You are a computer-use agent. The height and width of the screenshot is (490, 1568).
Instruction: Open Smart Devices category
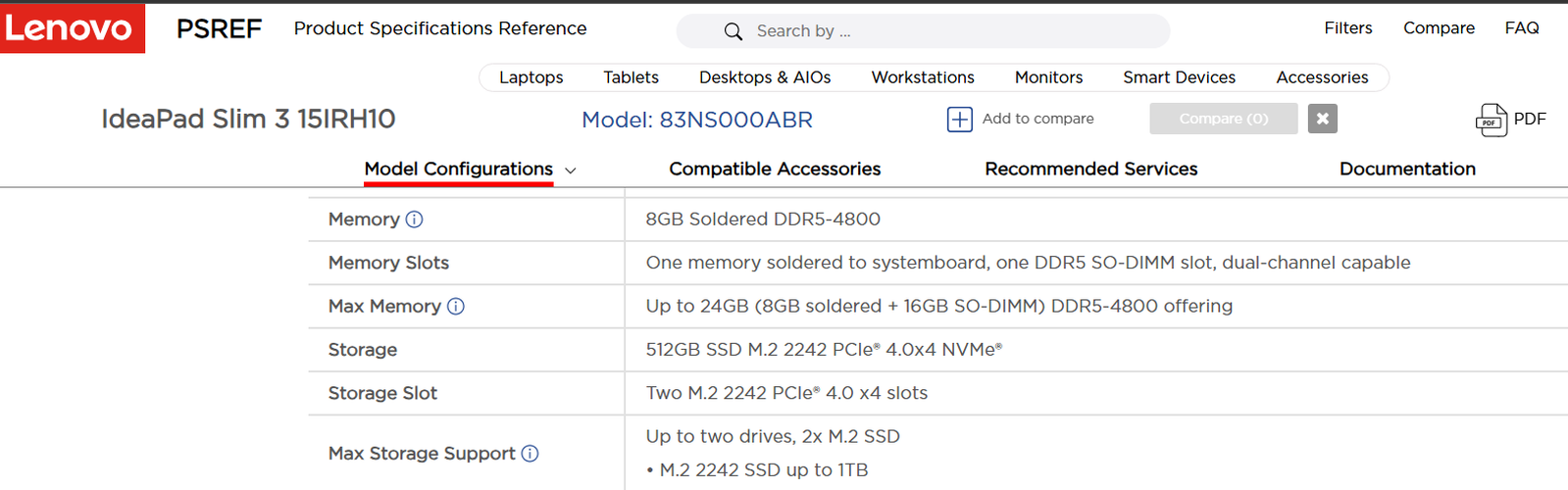(x=1179, y=77)
